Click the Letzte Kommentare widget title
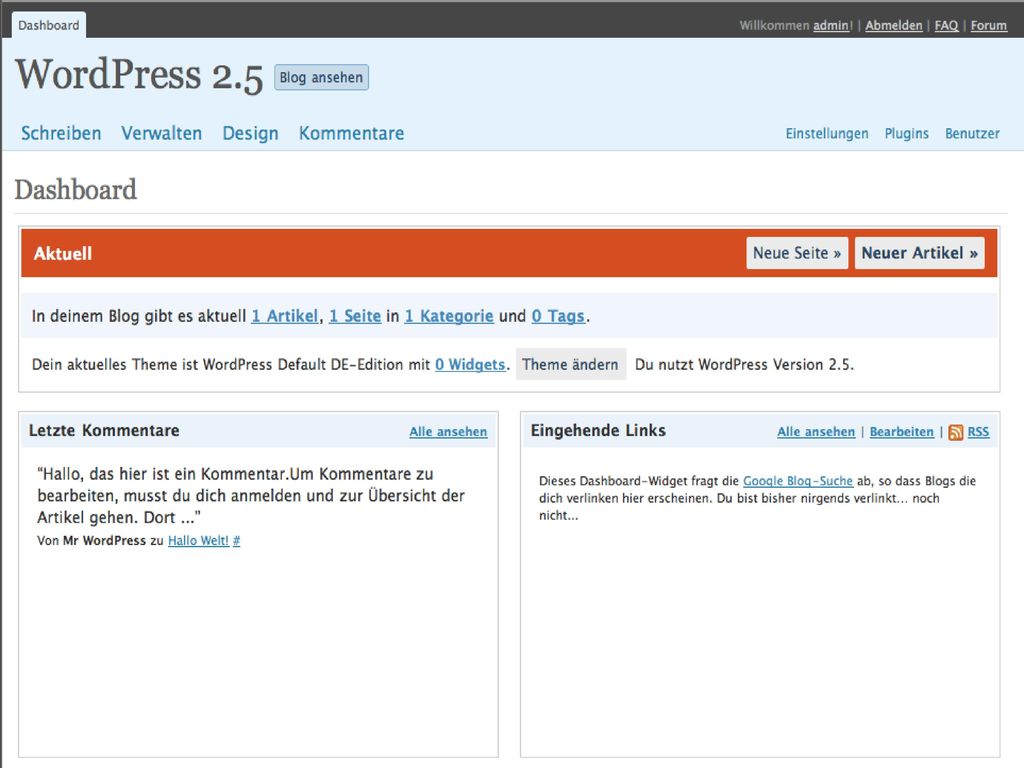 [x=104, y=430]
